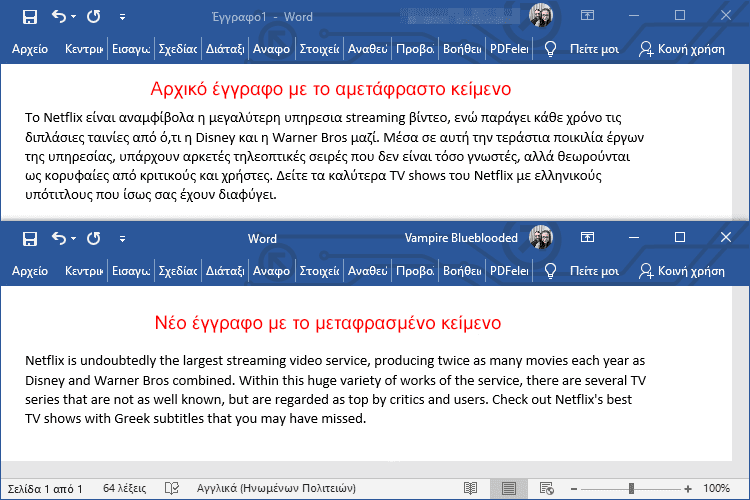The width and height of the screenshot is (750, 500).
Task: Repeat action icon in top Word window
Action: (94, 17)
